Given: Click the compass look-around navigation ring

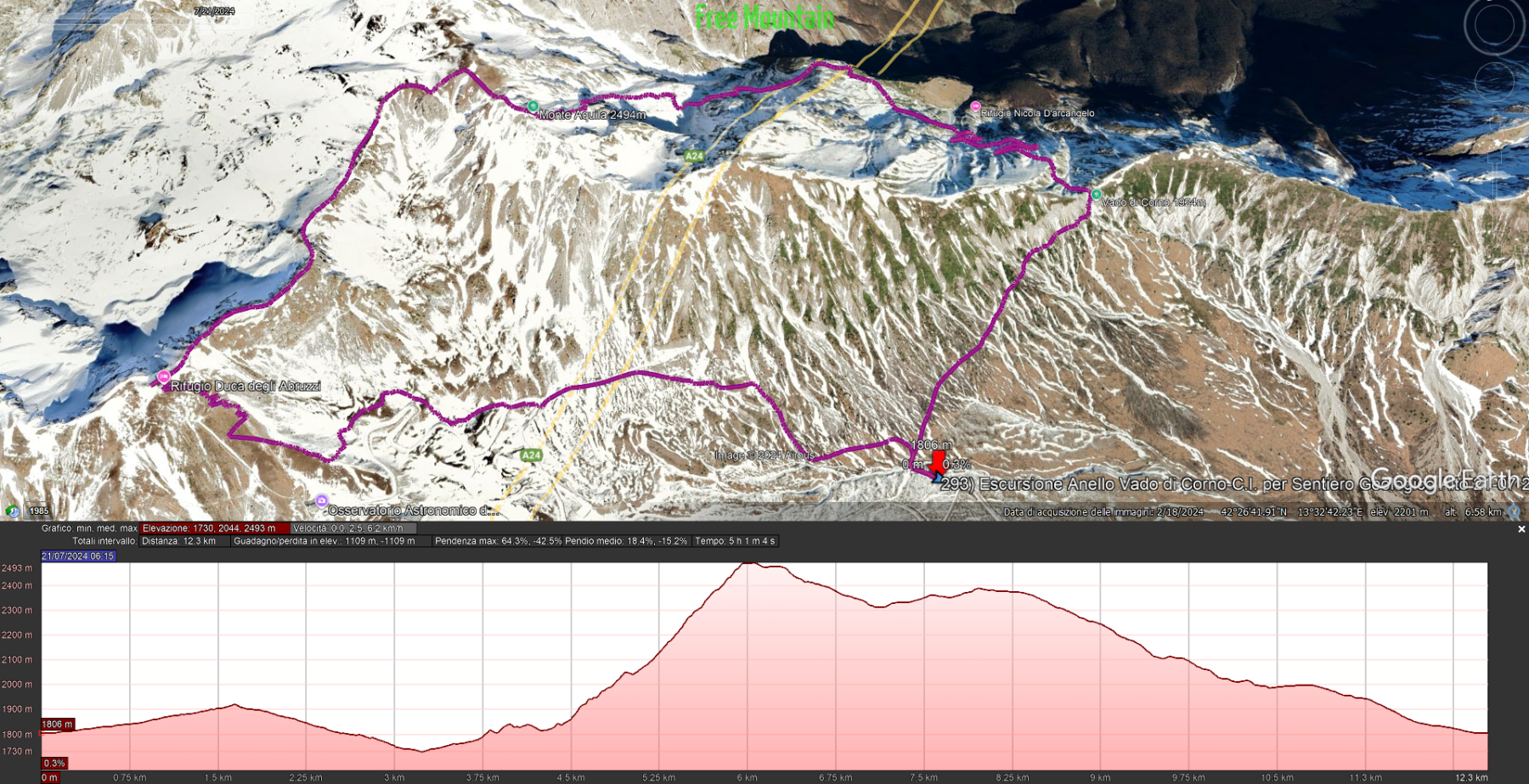Looking at the screenshot, I should 1494,25.
